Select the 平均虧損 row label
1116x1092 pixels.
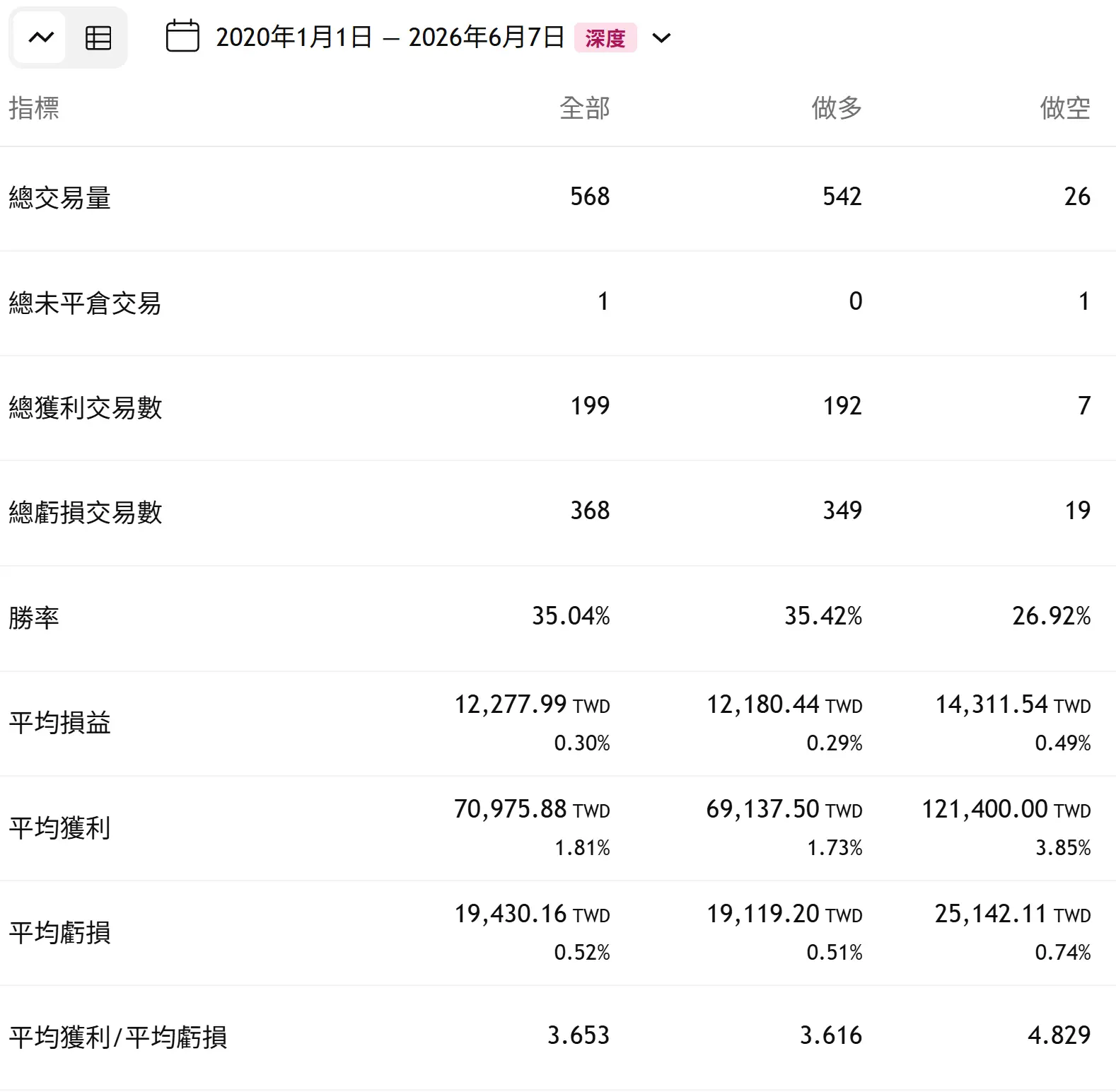click(60, 932)
